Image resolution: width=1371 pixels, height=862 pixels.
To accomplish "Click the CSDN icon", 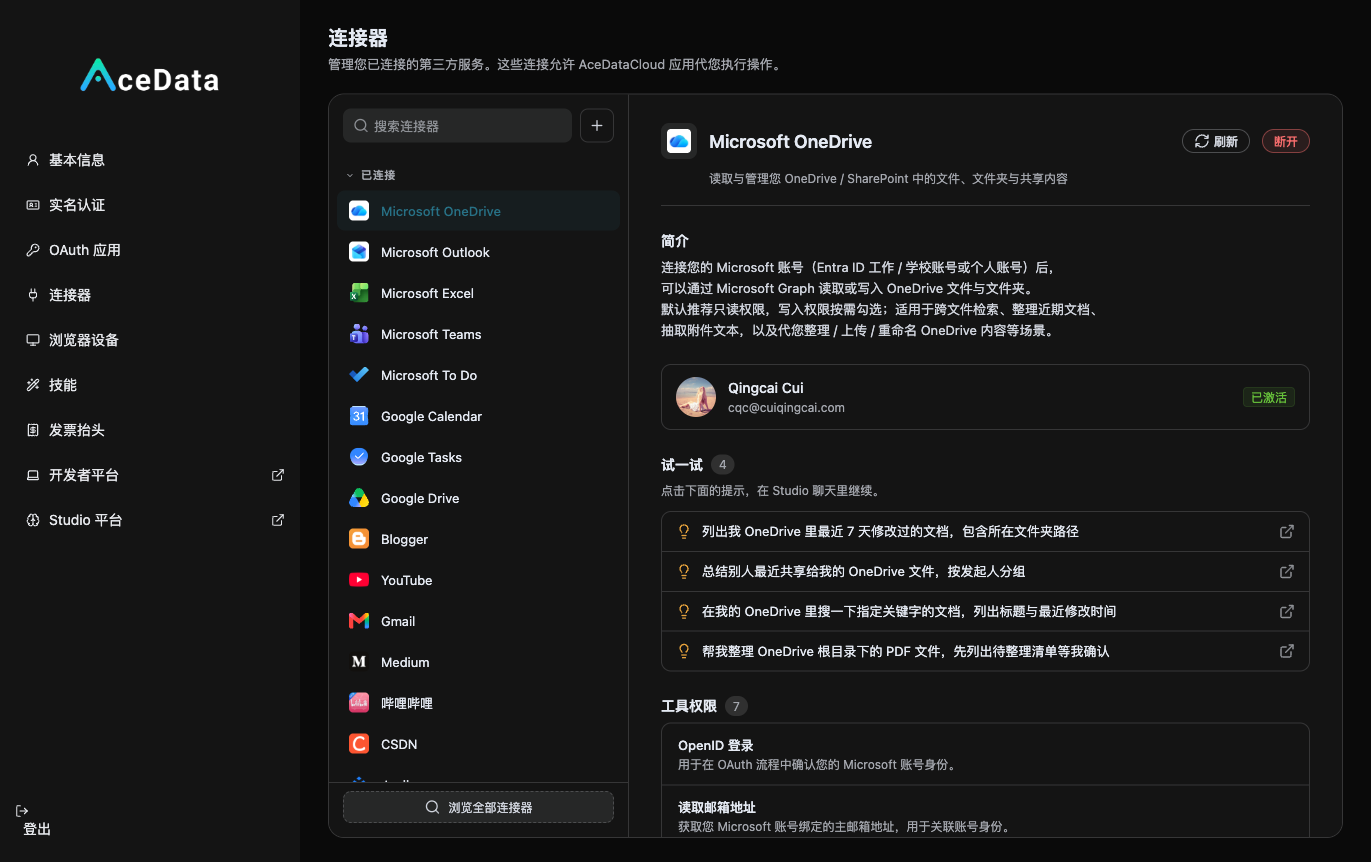I will tap(359, 744).
